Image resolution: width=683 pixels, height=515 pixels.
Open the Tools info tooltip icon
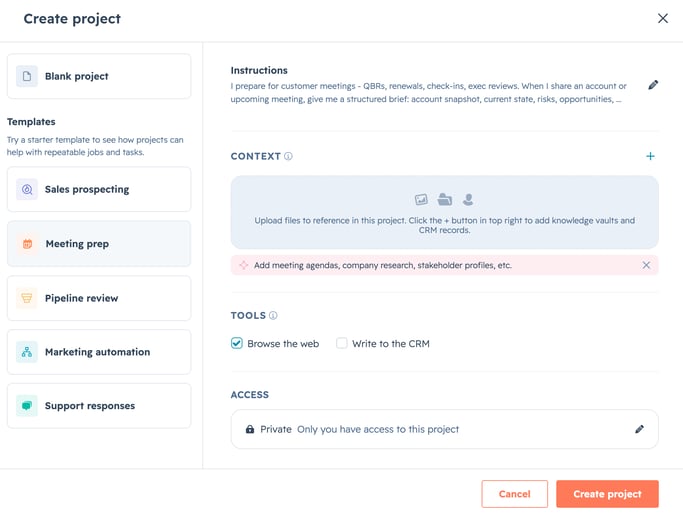point(273,315)
